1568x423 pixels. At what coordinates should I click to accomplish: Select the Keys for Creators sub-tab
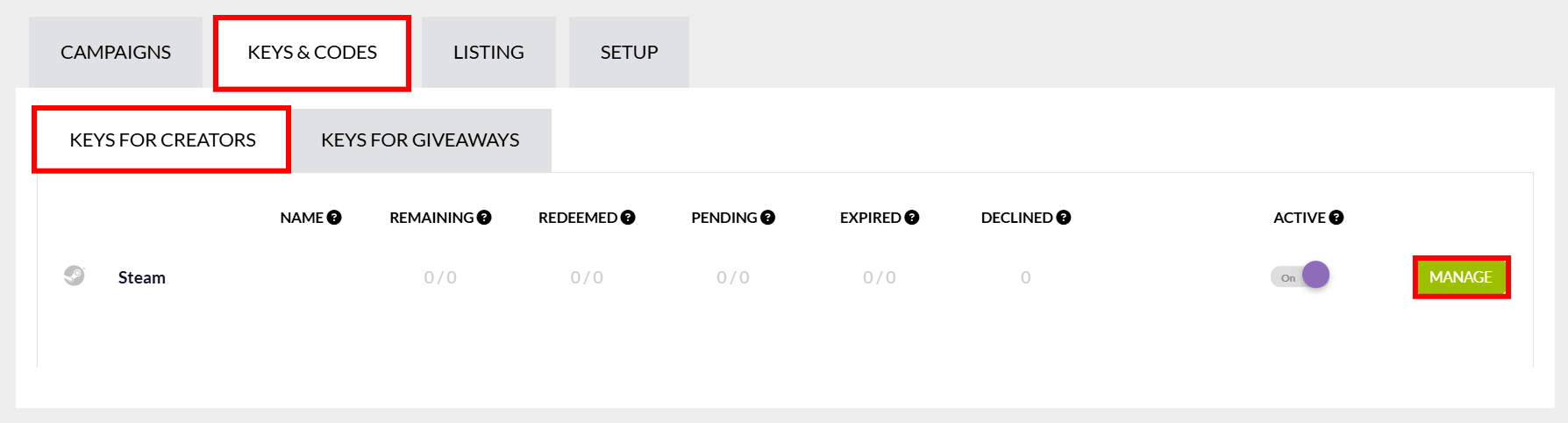(x=162, y=140)
